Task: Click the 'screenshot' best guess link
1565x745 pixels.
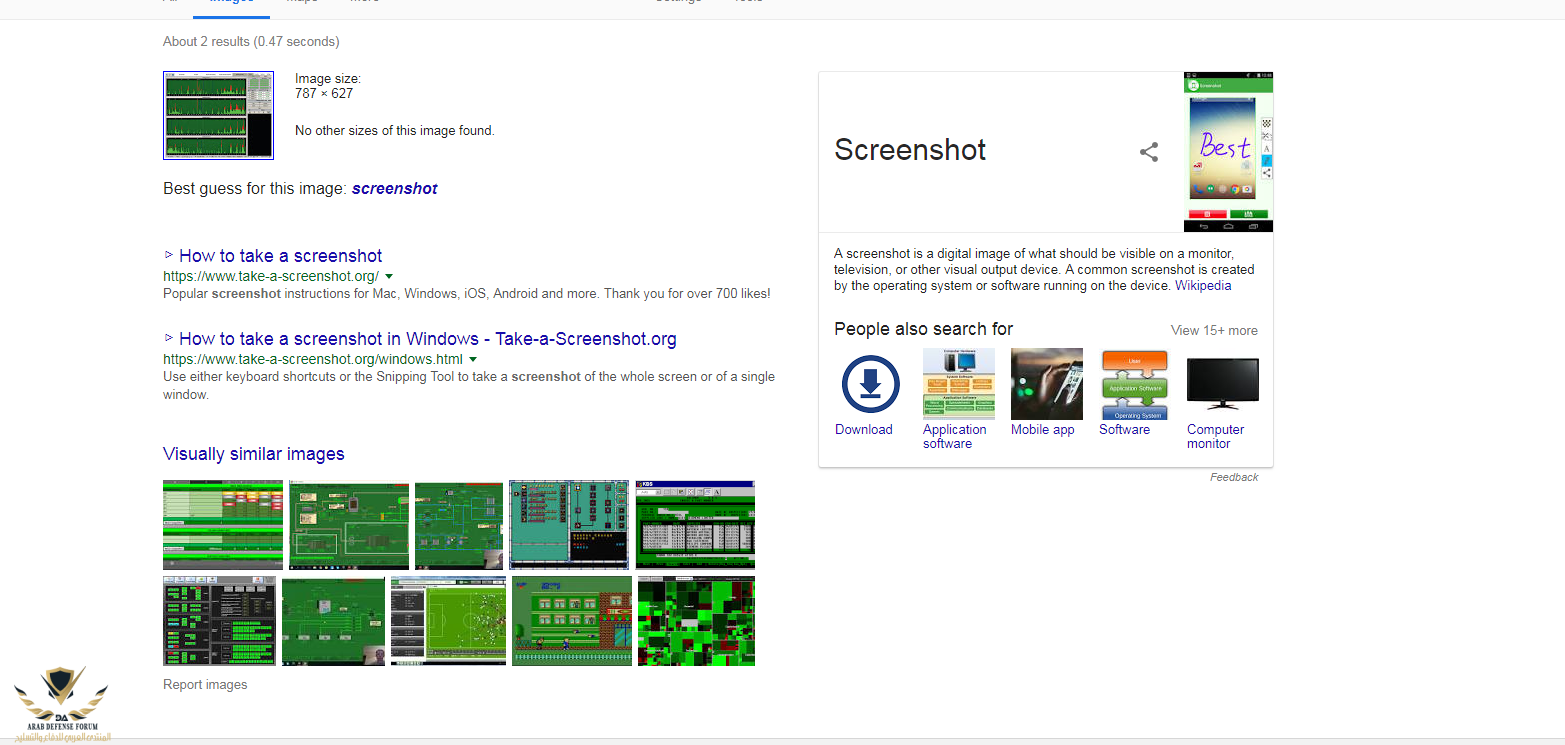Action: tap(394, 188)
